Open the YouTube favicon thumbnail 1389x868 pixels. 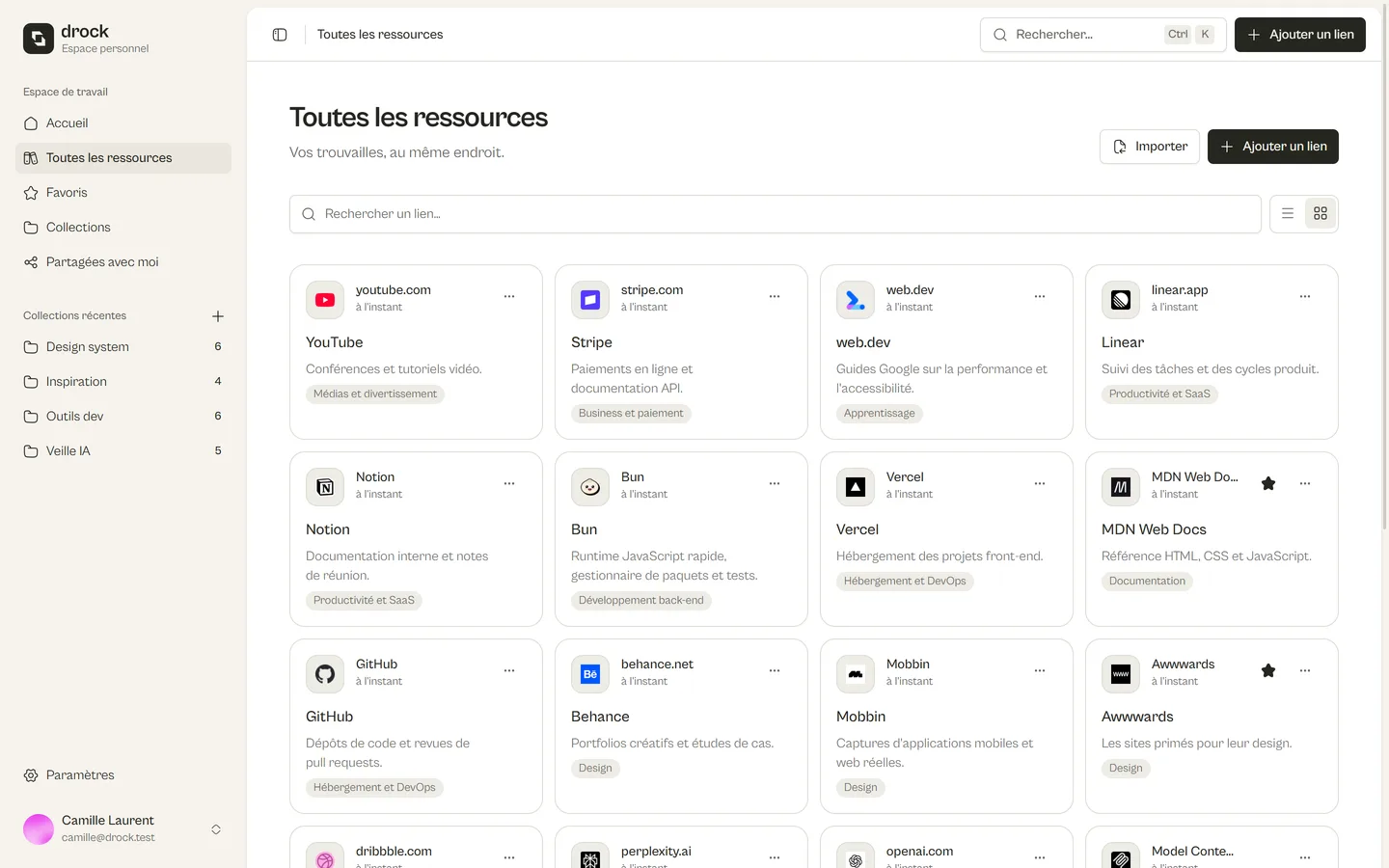(x=325, y=300)
